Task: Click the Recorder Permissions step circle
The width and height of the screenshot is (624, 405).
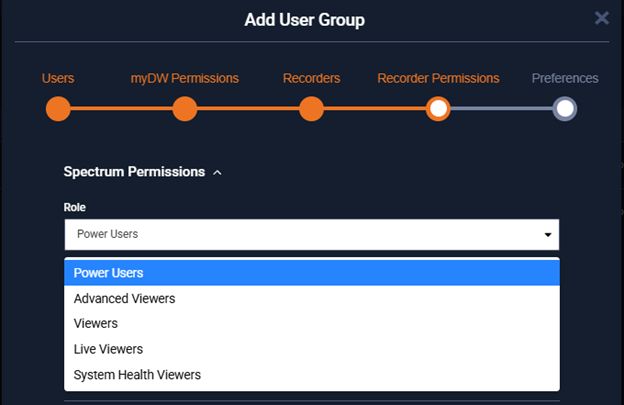Action: tap(437, 108)
